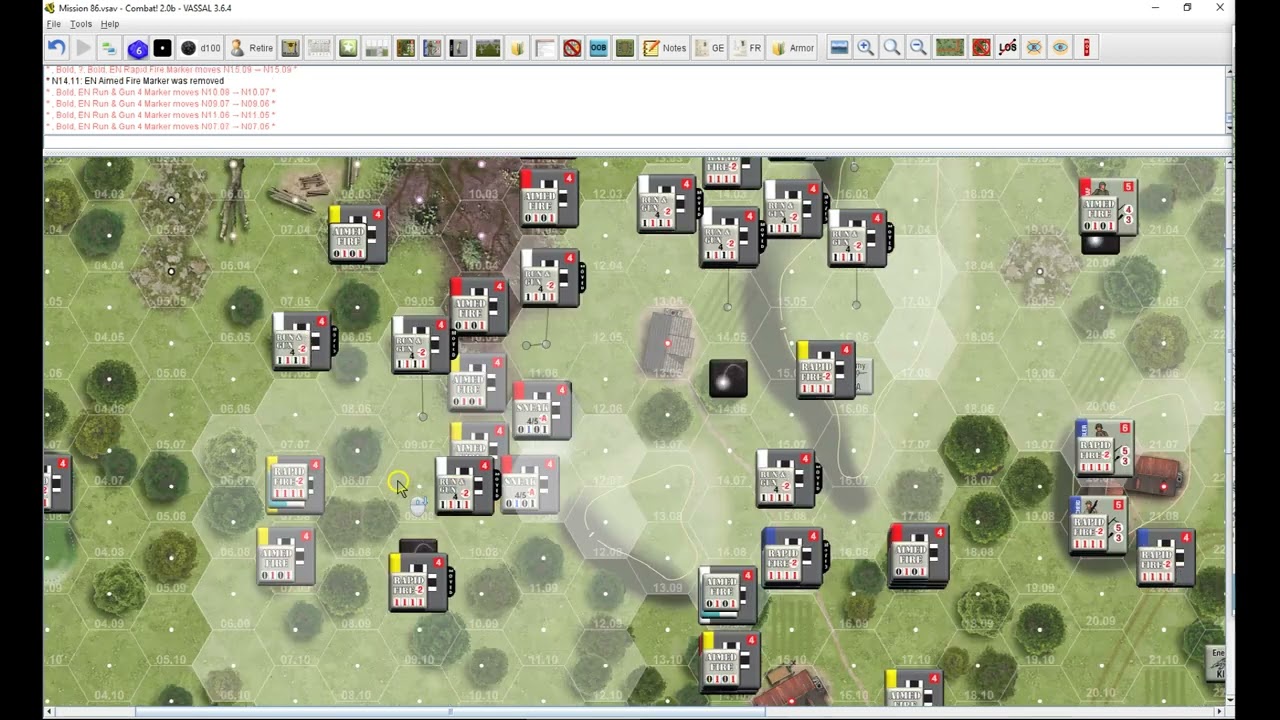Click the Step forward through logfile button

[83, 48]
